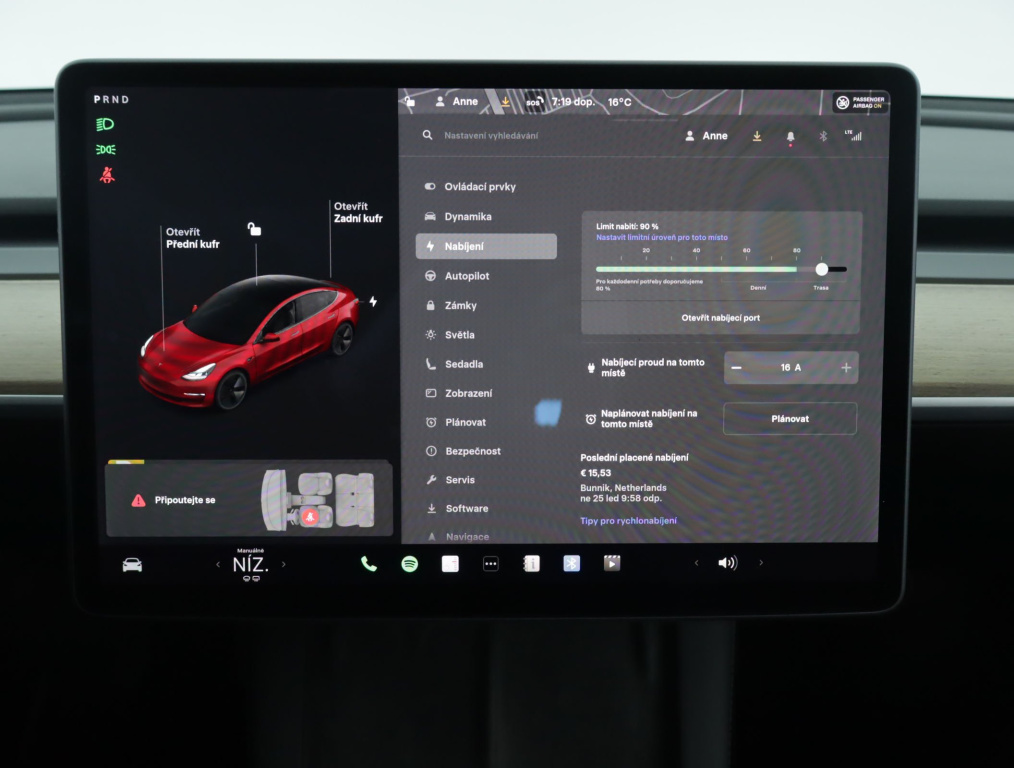Viewport: 1014px width, 768px height.
Task: Open the Theater video app icon
Action: click(x=612, y=563)
